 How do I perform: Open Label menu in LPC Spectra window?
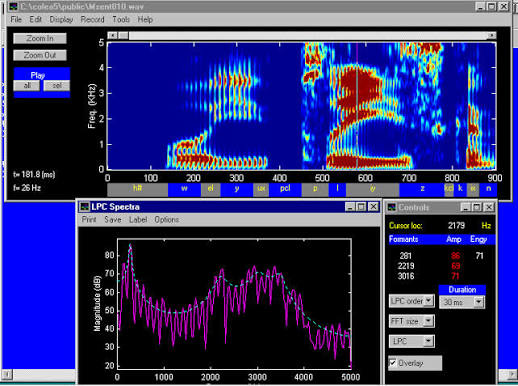[x=138, y=220]
